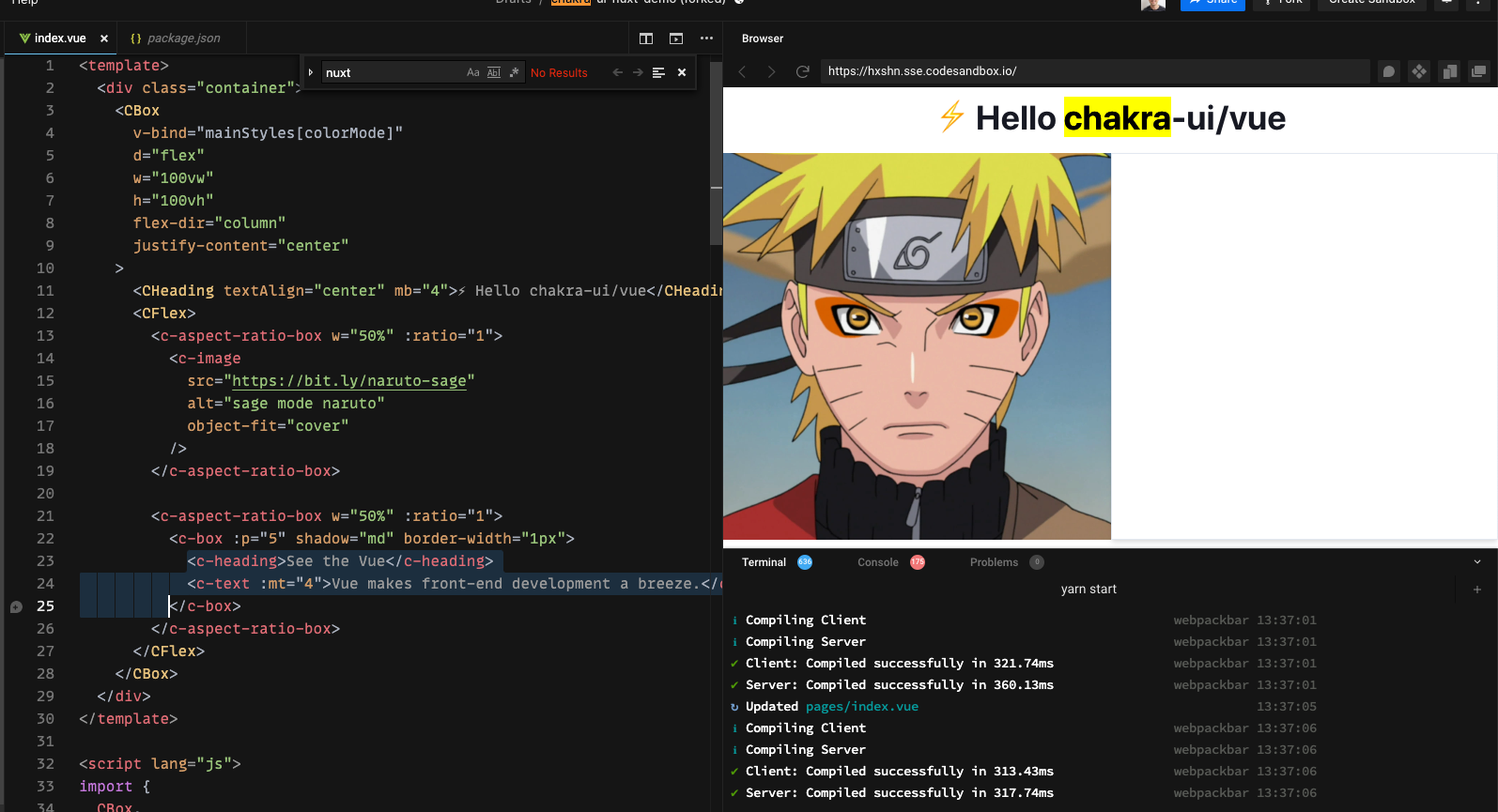This screenshot has width=1498, height=812.
Task: Edit the preview URL address bar
Action: pyautogui.click(x=1094, y=71)
